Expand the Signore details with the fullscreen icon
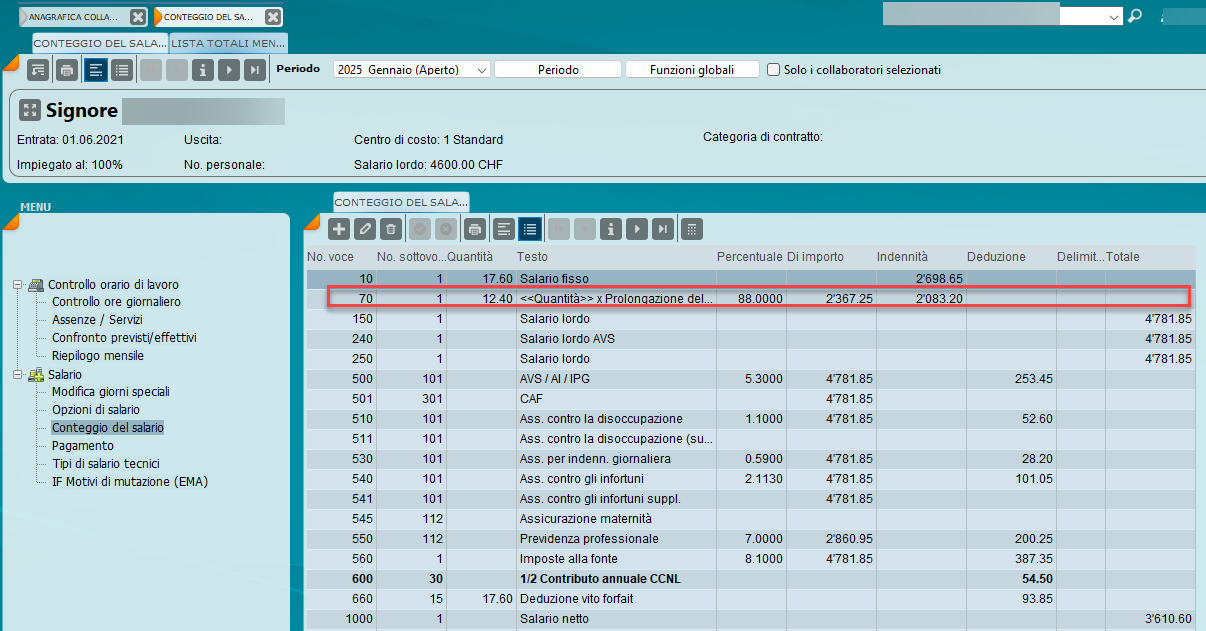The image size is (1206, 631). (x=29, y=111)
